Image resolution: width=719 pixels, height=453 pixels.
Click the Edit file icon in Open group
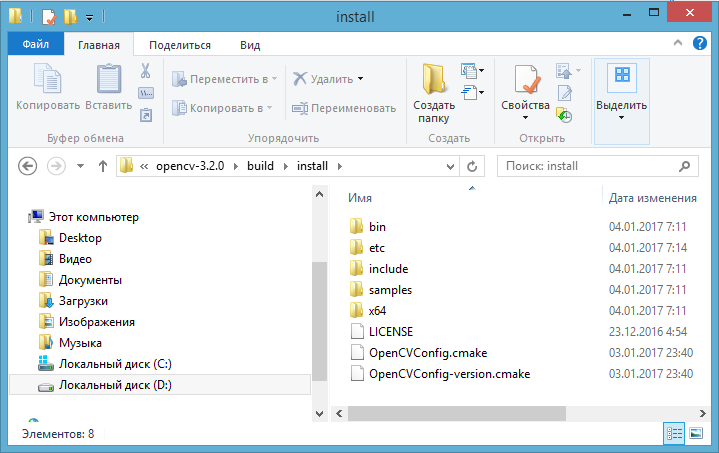(x=564, y=93)
